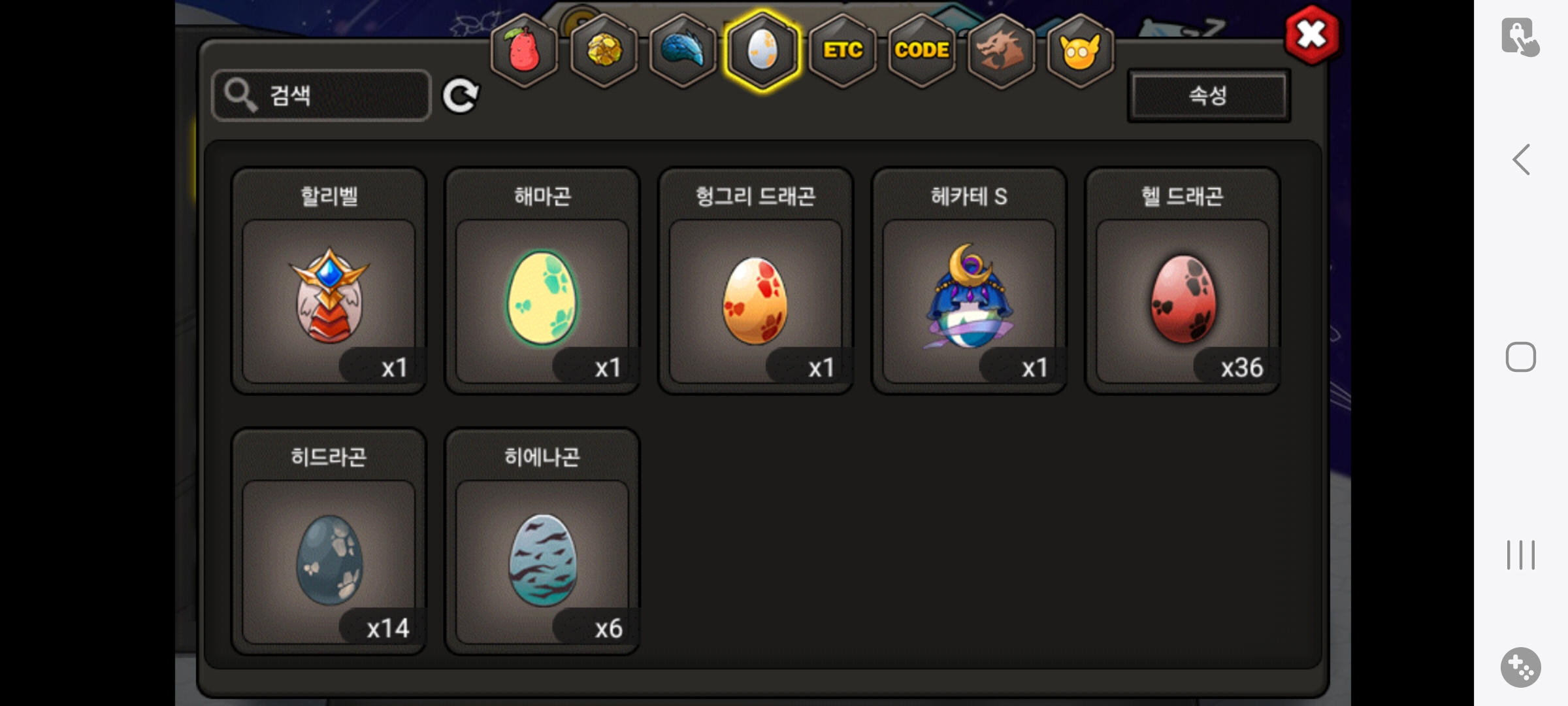Viewport: 1568px width, 706px height.
Task: Switch to the ETC tab
Action: click(x=843, y=50)
